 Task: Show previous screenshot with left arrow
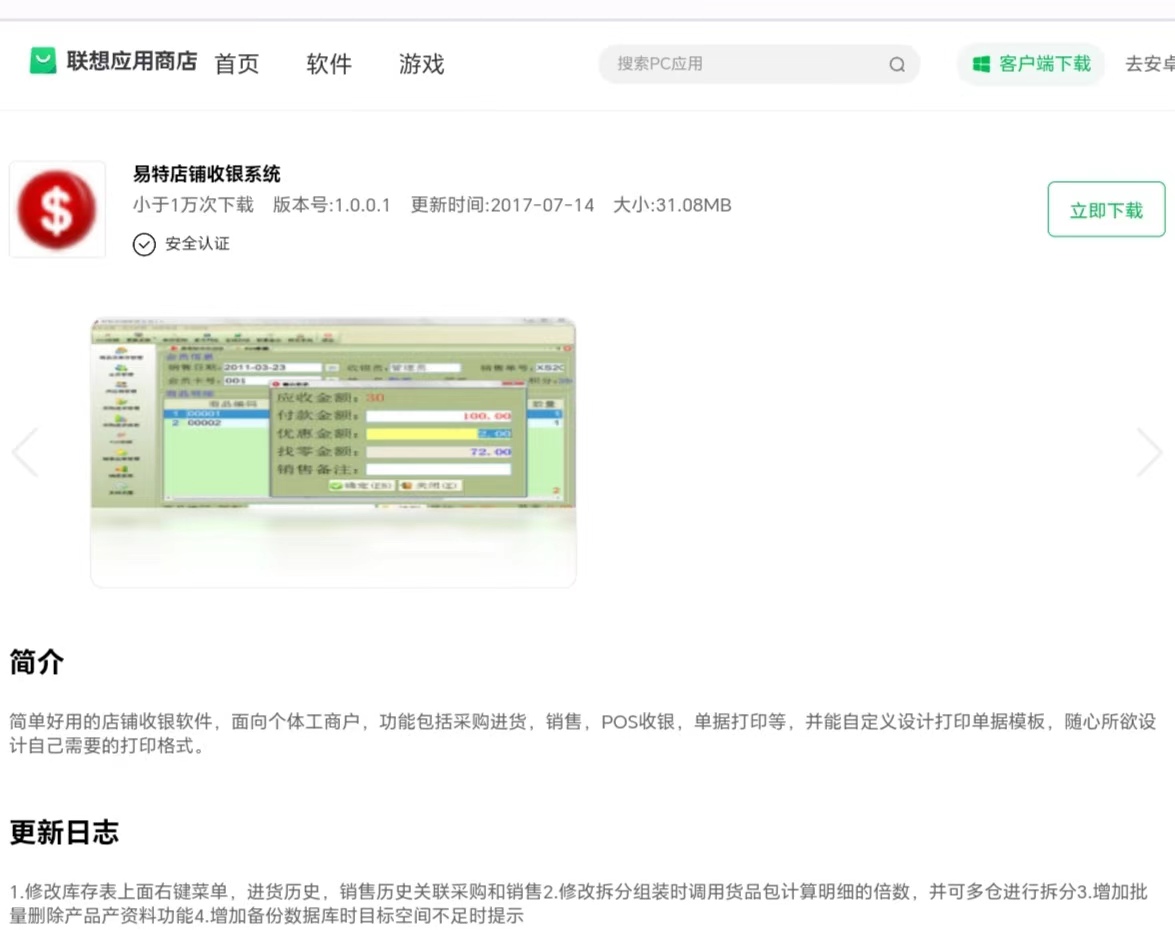pos(25,452)
